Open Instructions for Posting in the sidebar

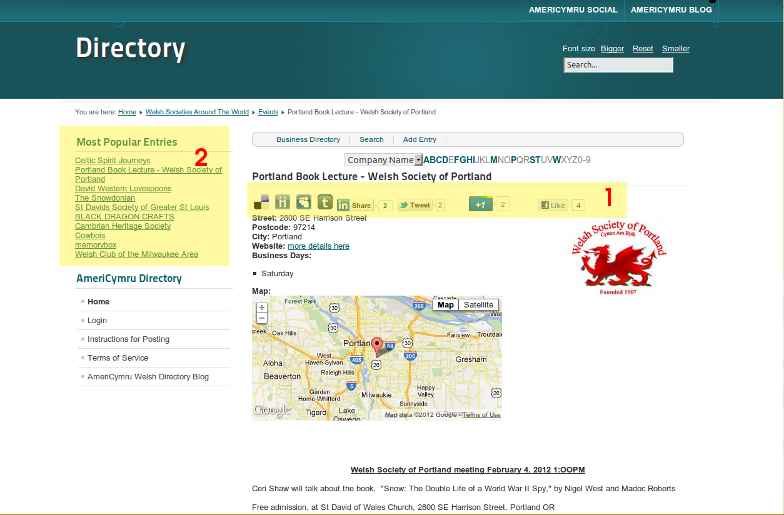coord(128,339)
